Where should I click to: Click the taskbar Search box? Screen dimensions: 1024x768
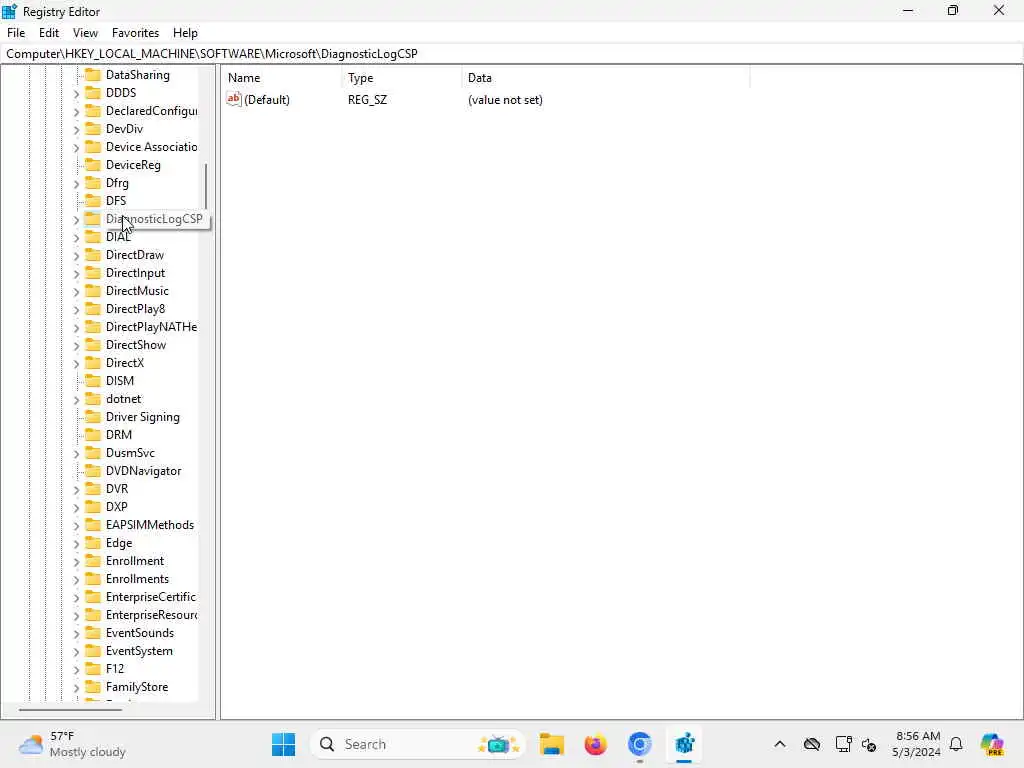click(418, 744)
